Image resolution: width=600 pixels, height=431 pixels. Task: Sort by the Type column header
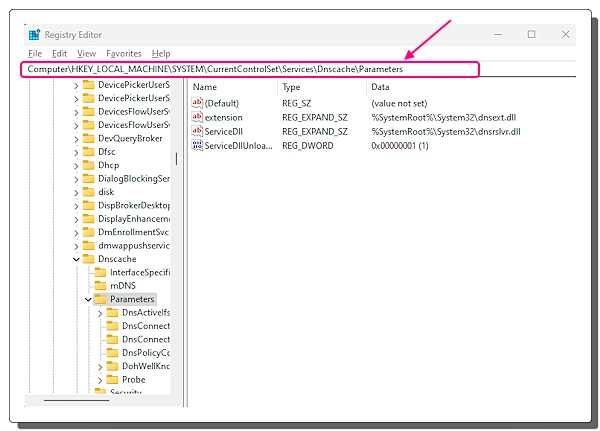(x=291, y=87)
